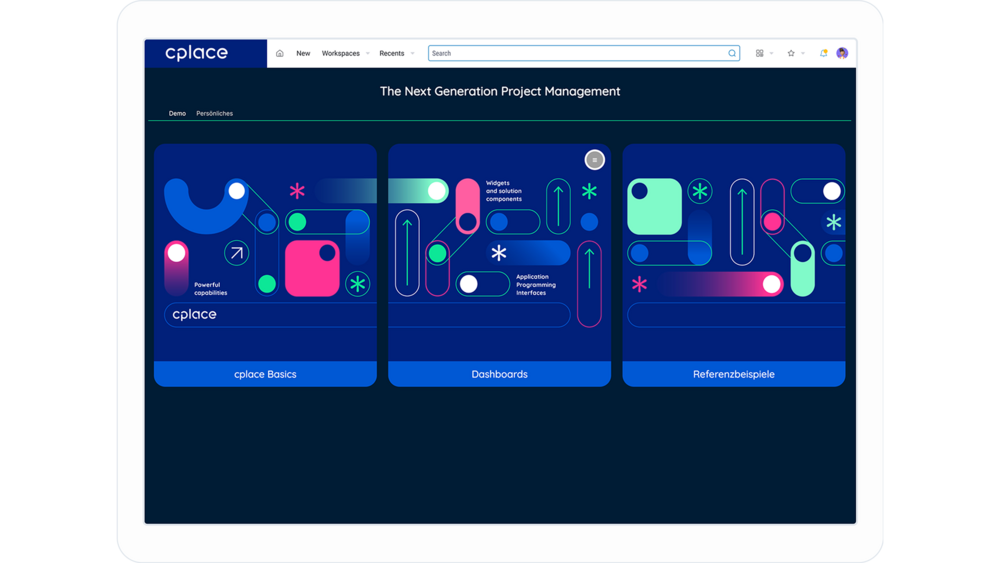Expand the arrow next to the apps grid

click(x=772, y=54)
